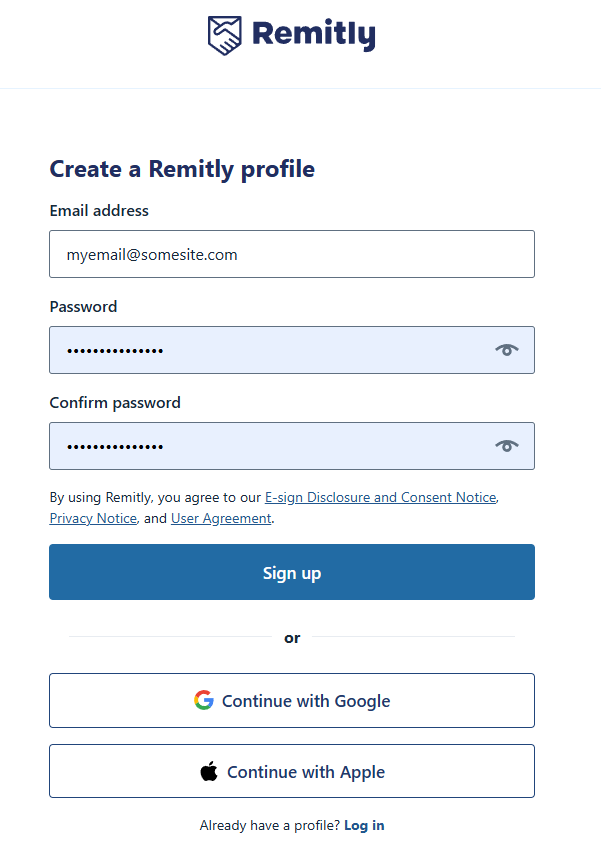This screenshot has width=601, height=852.
Task: Show the Confirm password field's text via eye icon
Action: pyautogui.click(x=506, y=446)
